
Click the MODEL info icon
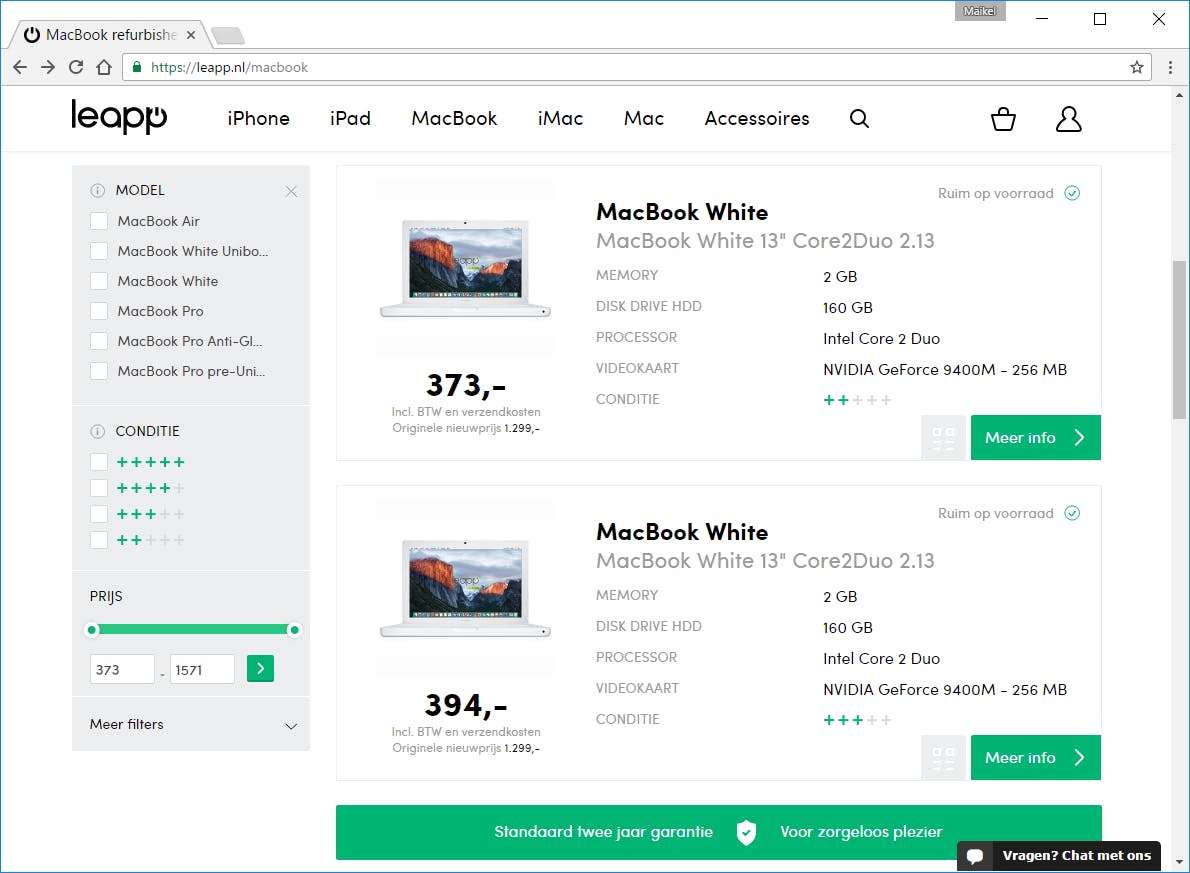pos(97,191)
